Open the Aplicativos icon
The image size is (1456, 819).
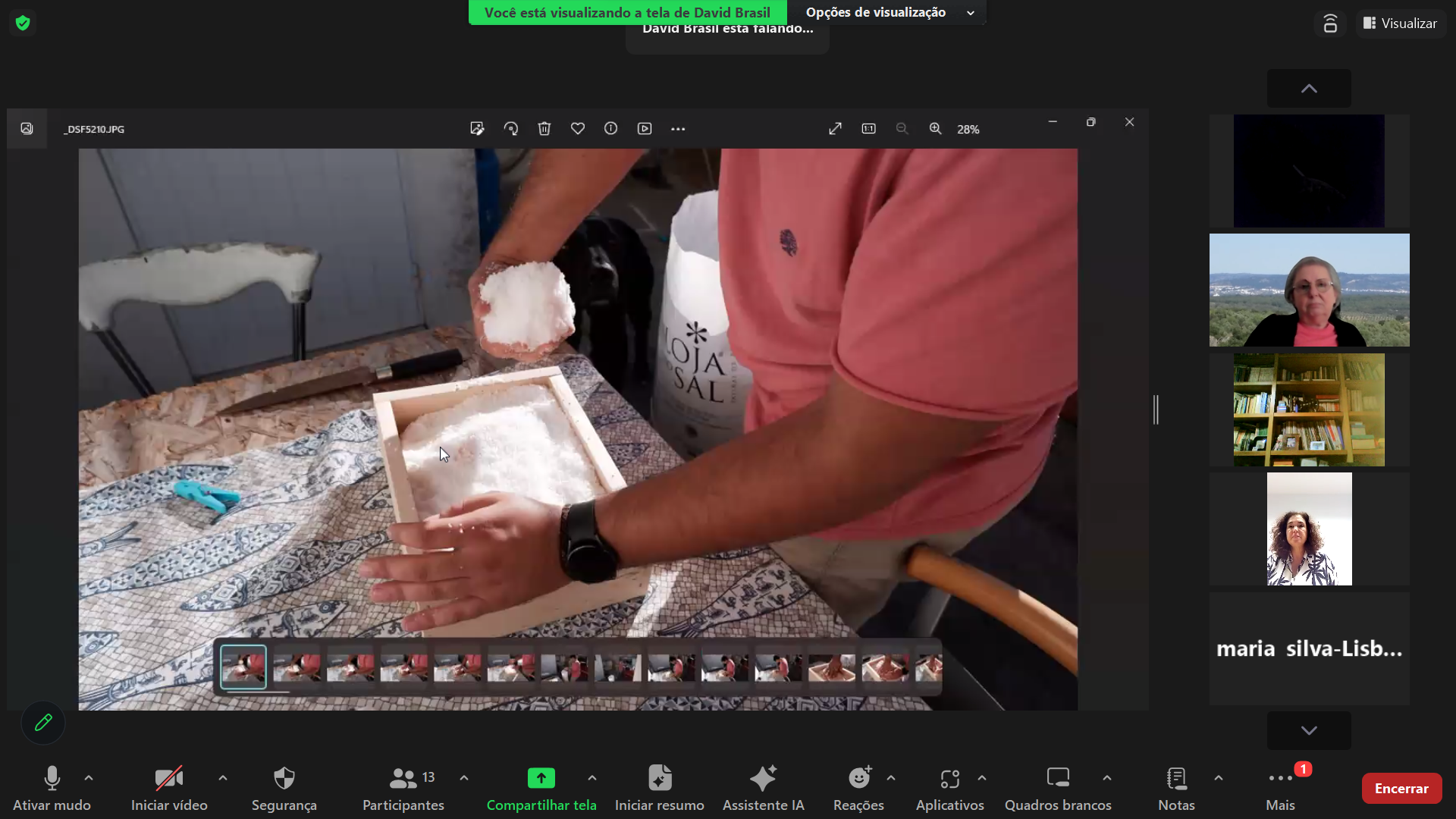(x=949, y=778)
